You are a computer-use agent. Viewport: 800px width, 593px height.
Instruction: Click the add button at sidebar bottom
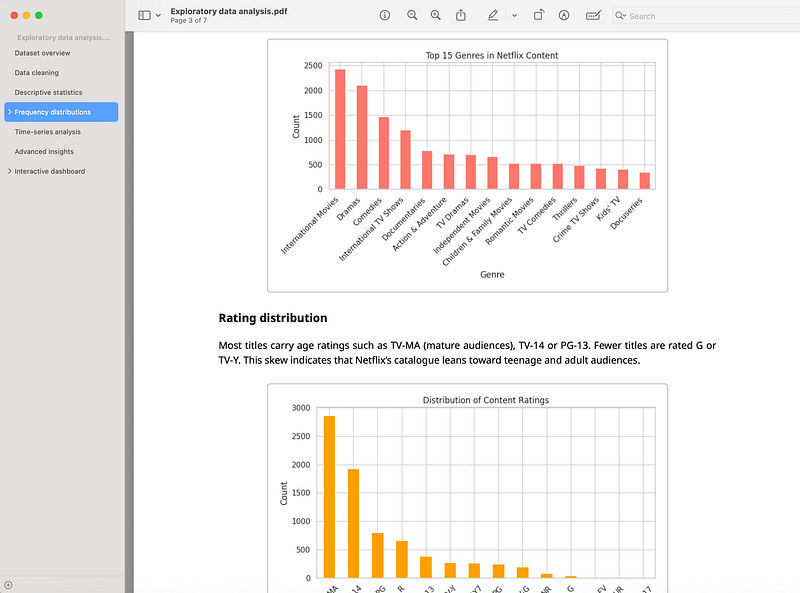8,585
